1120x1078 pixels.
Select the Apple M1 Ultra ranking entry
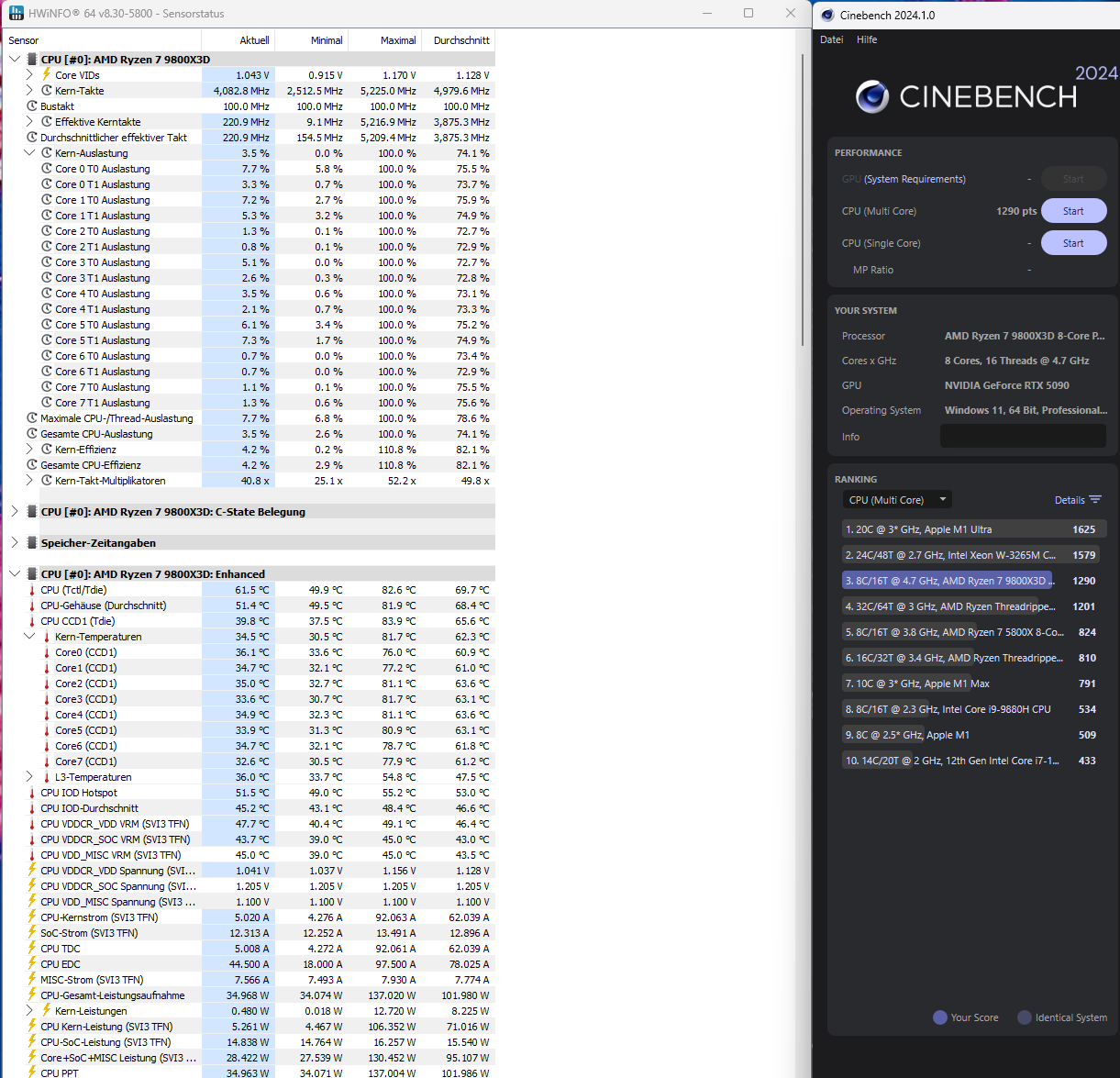(x=974, y=529)
